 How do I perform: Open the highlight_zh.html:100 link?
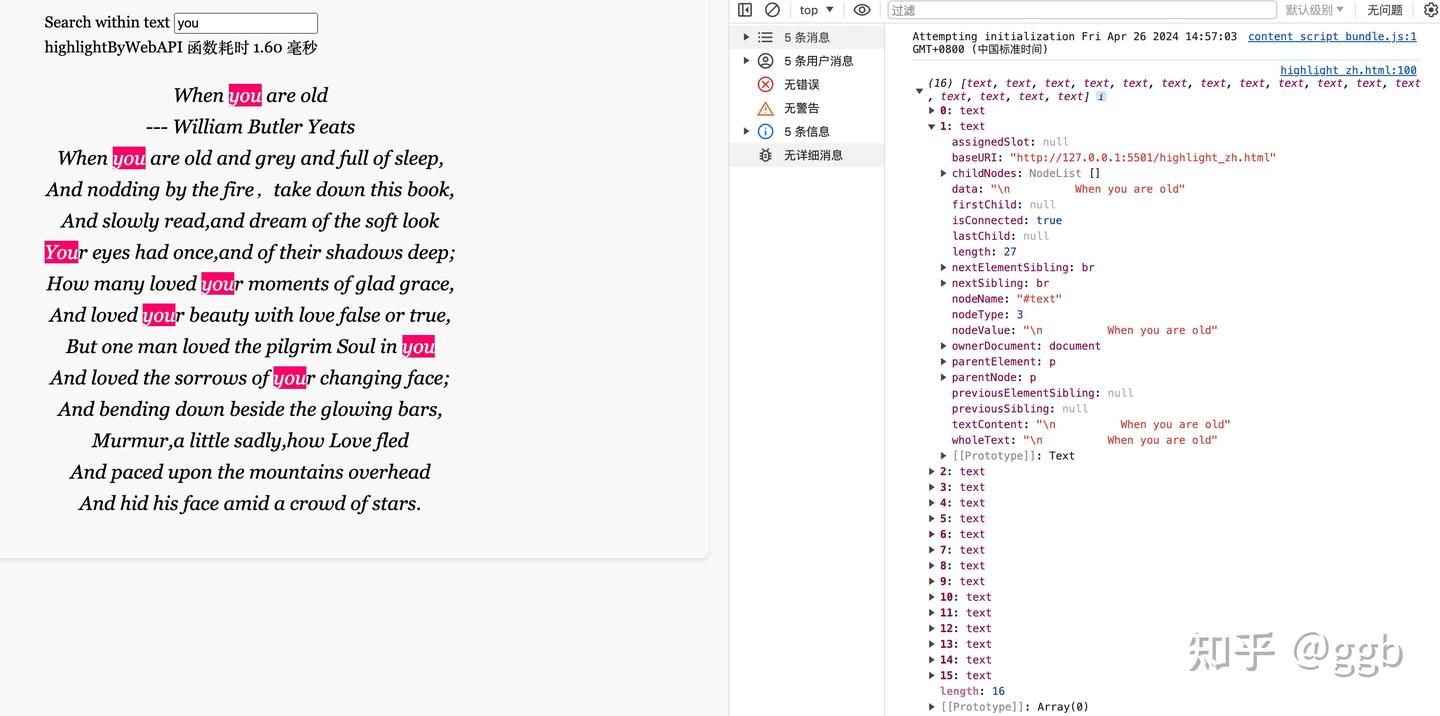coord(1349,70)
